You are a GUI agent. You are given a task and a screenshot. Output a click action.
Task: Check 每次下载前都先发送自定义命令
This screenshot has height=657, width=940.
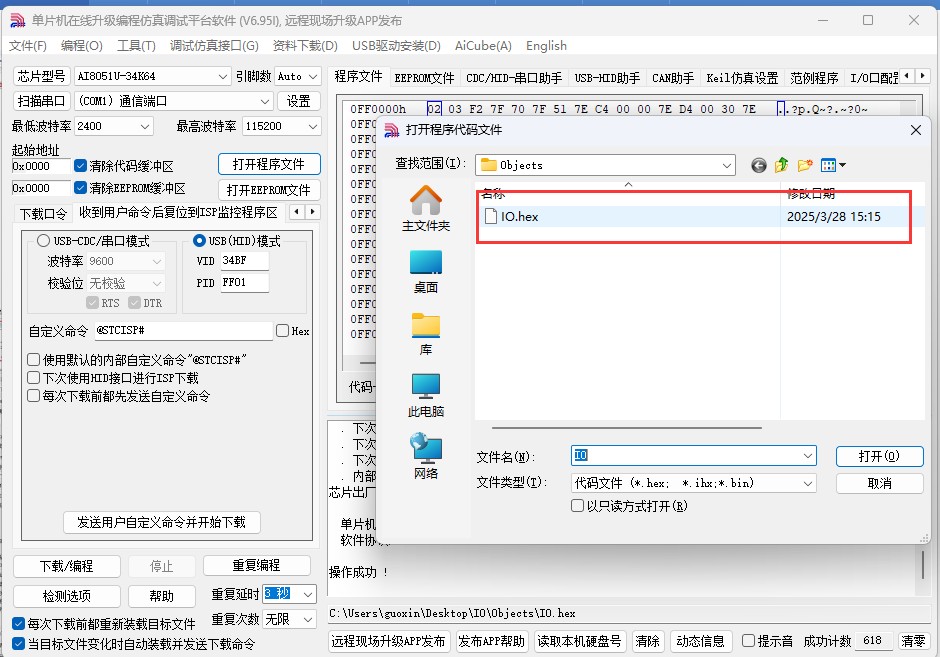coord(34,396)
